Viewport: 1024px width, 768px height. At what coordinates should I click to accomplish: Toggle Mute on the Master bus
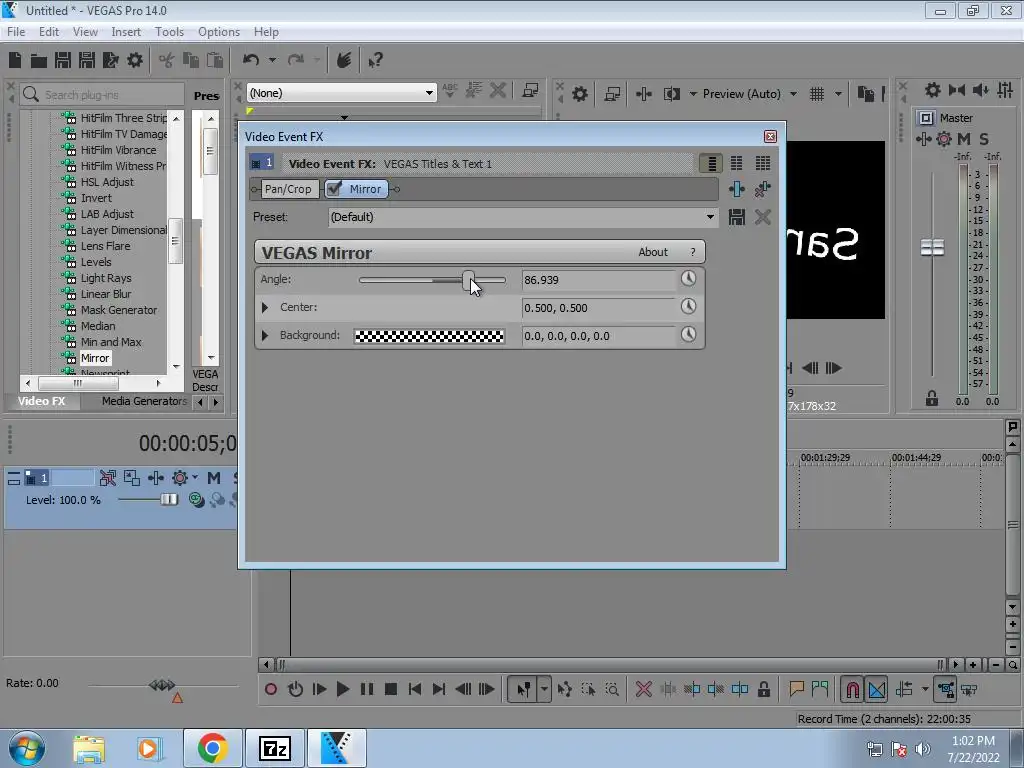[x=964, y=139]
